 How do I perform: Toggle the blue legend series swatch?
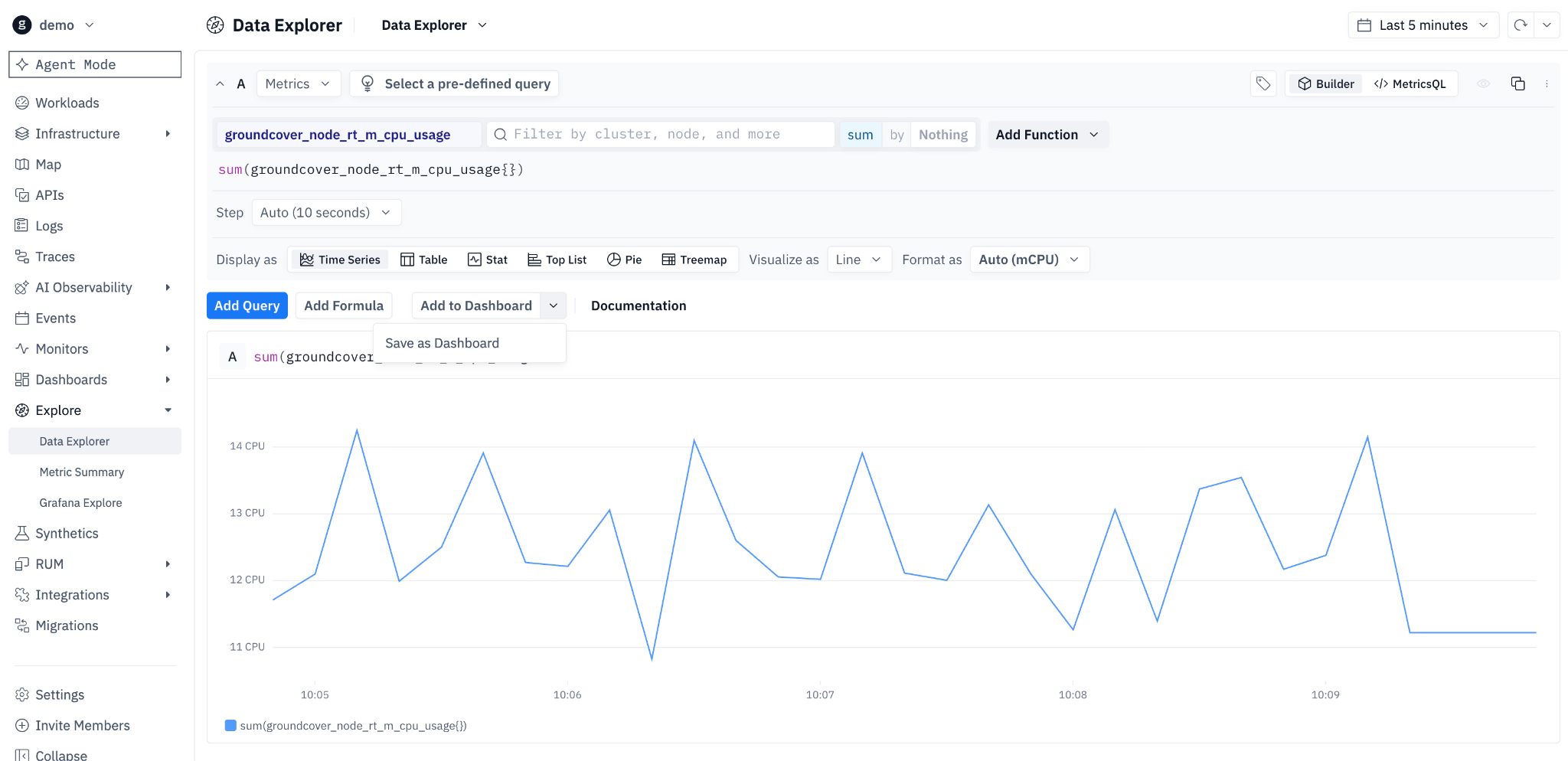[x=230, y=726]
